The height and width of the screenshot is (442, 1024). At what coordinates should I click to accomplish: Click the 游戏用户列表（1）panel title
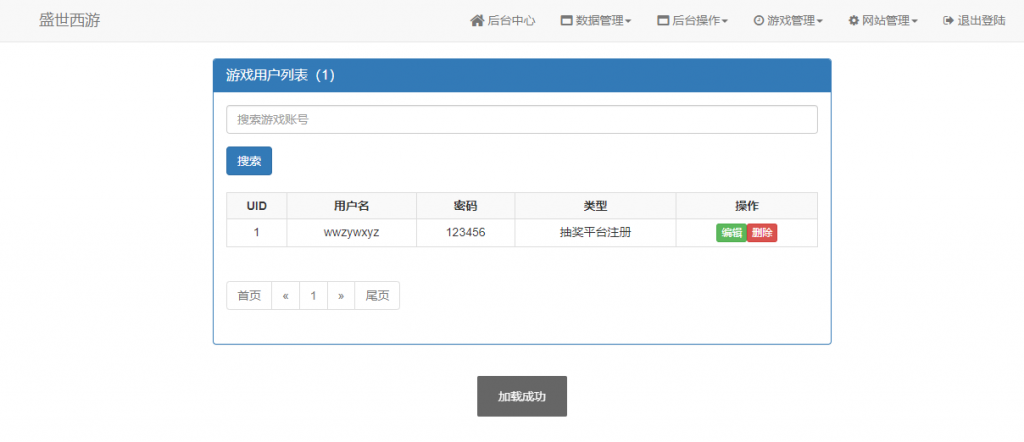(x=280, y=75)
